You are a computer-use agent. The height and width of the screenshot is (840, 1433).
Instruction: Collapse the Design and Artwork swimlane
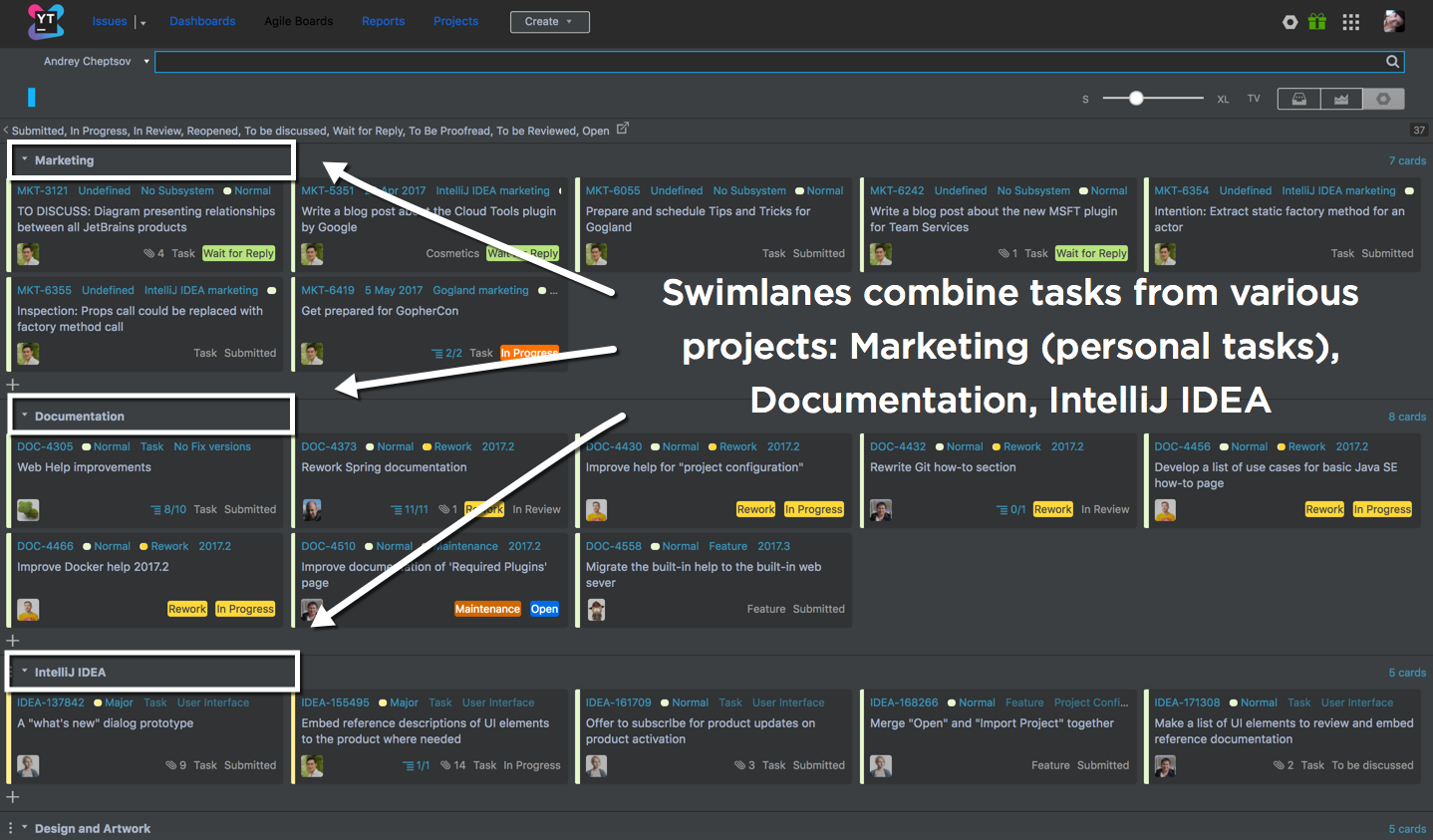pyautogui.click(x=24, y=828)
